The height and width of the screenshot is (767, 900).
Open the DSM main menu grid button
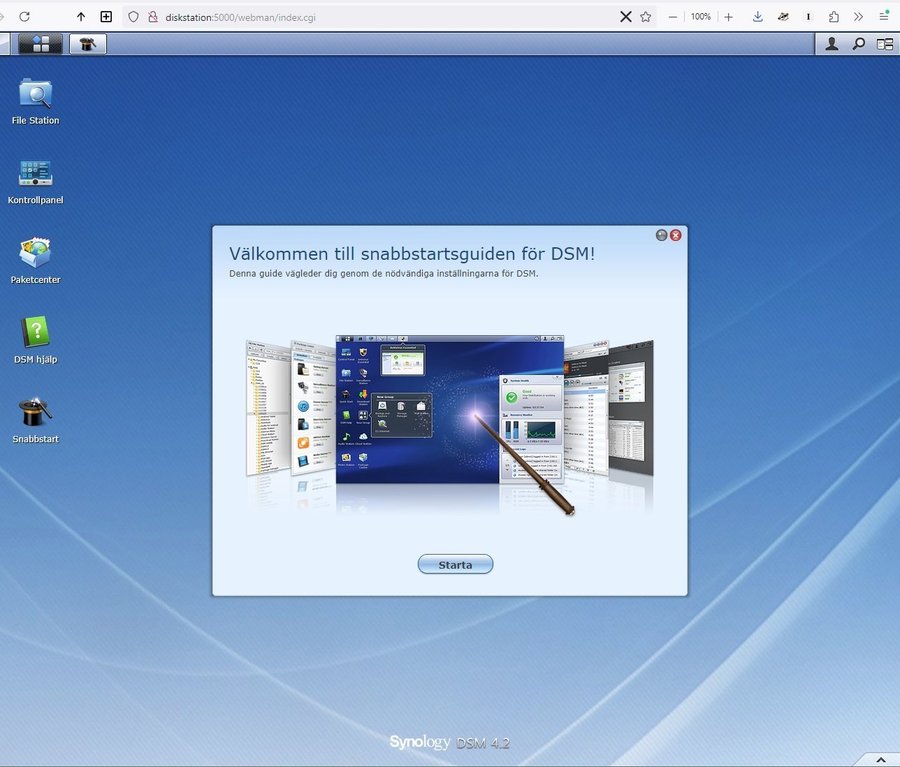click(x=40, y=44)
